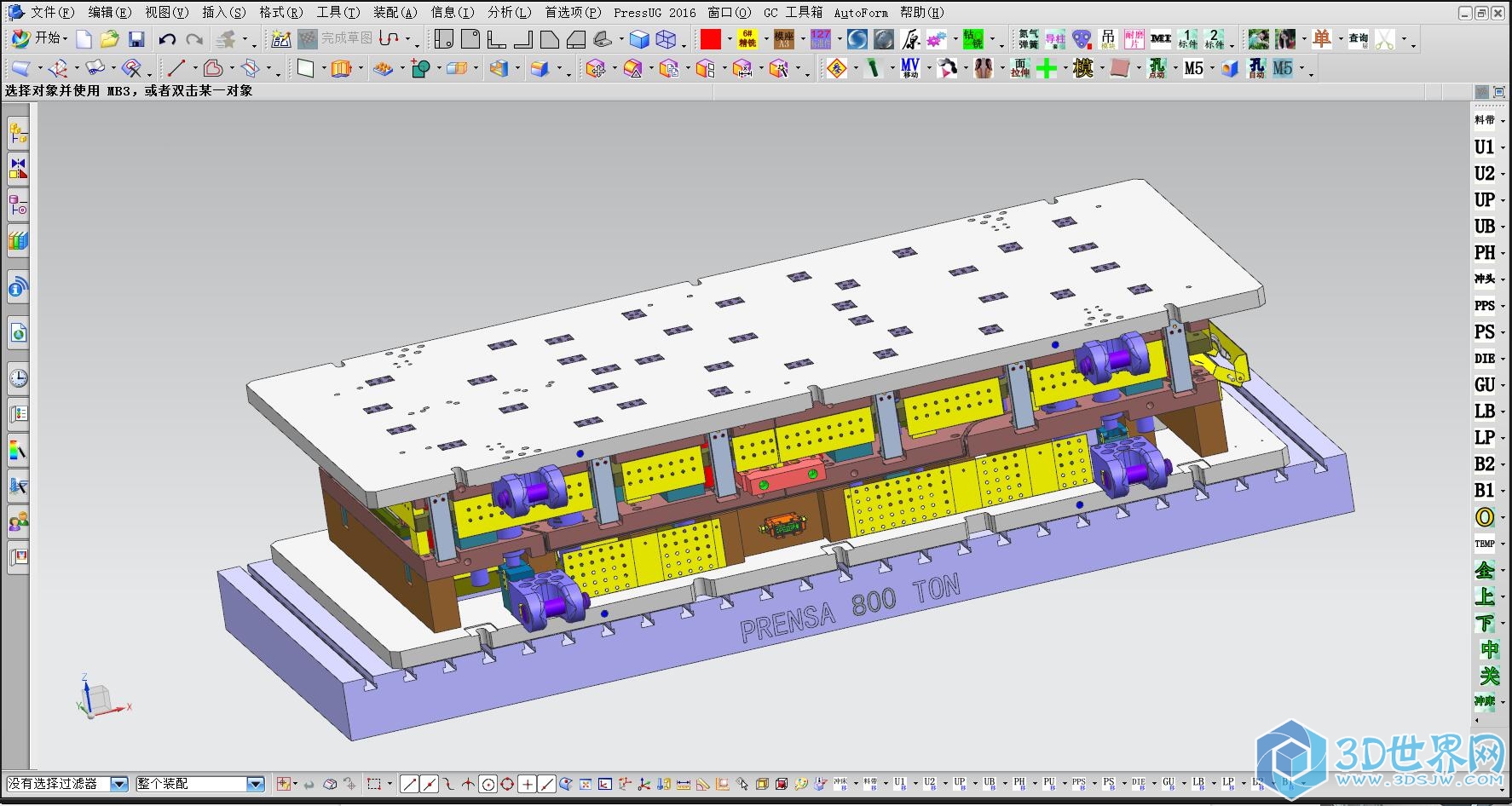This screenshot has height=806, width=1512.
Task: Open the browser icon in left sidebar
Action: coord(18,333)
